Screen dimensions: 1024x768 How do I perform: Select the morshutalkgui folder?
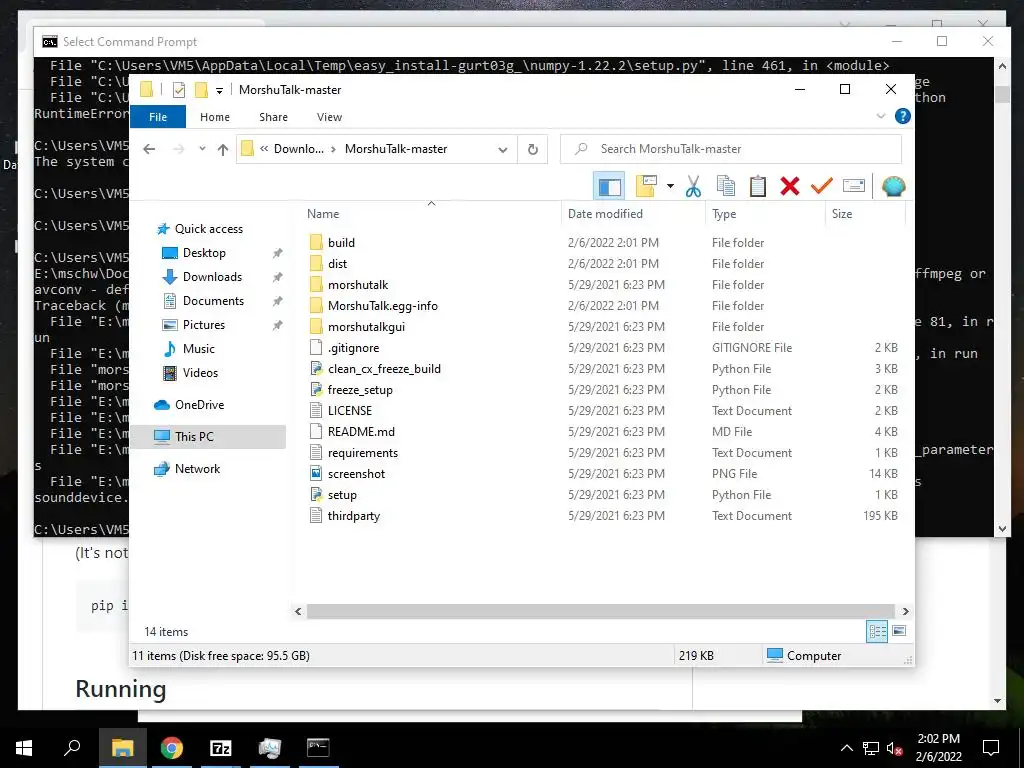[366, 327]
